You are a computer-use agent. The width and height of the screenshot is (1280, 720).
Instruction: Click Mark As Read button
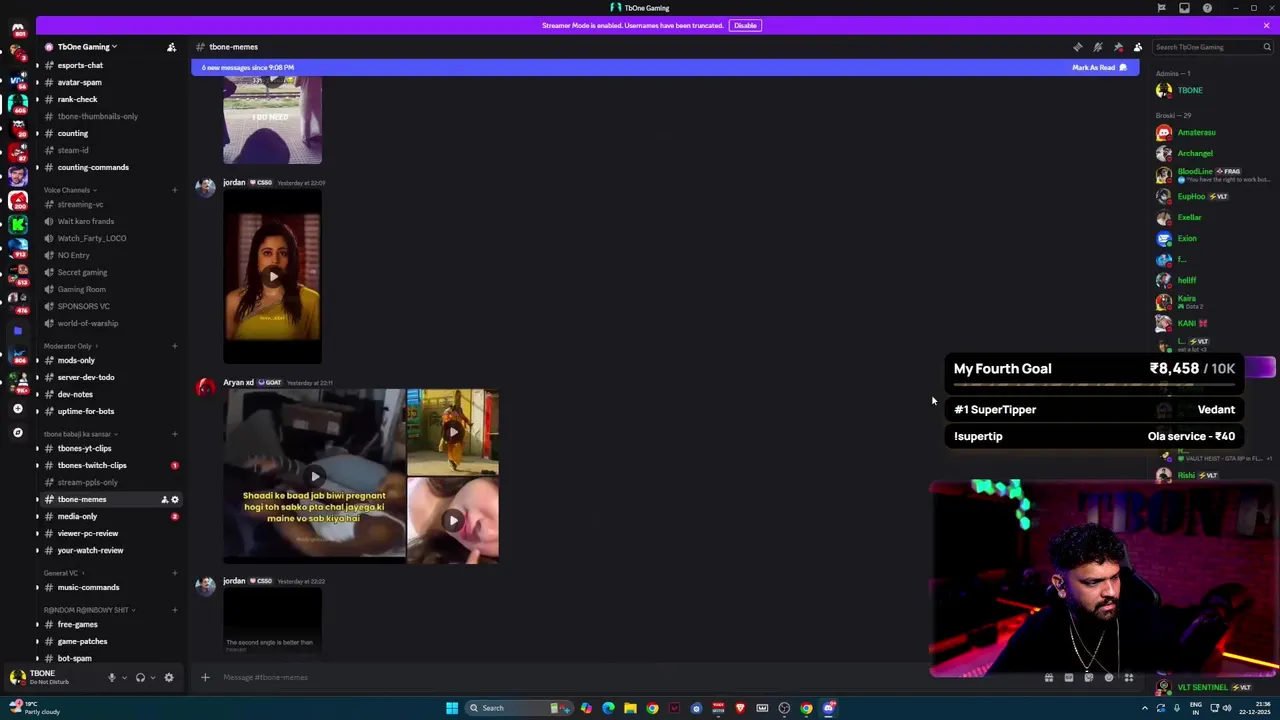point(1099,68)
